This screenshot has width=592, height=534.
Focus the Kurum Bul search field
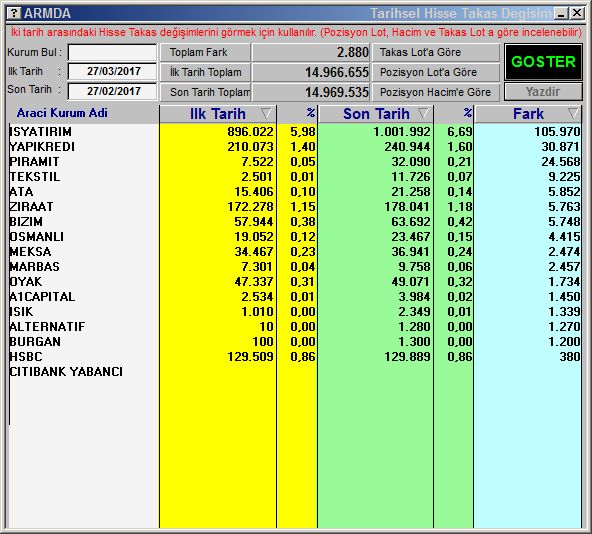click(112, 52)
